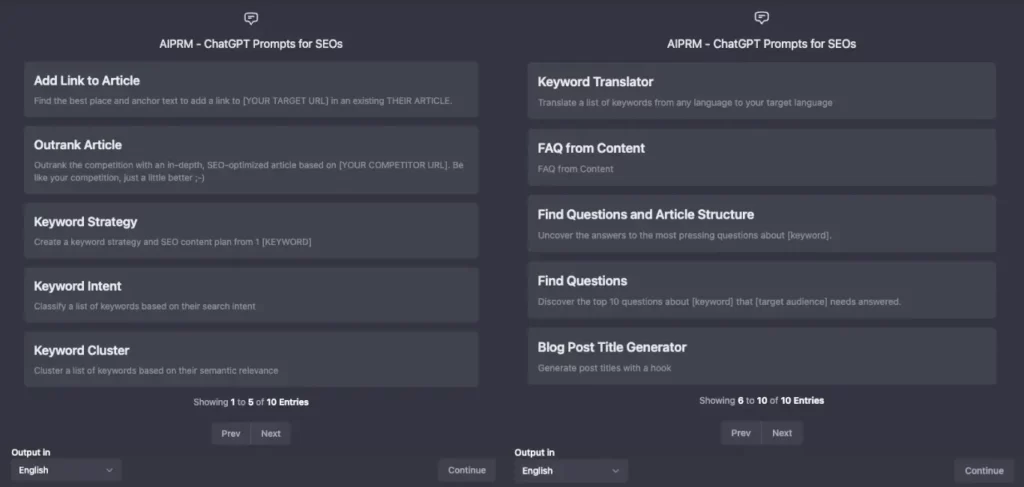Click the right panel 'Output in' label
Viewport: 1024px width, 487px height.
click(534, 452)
